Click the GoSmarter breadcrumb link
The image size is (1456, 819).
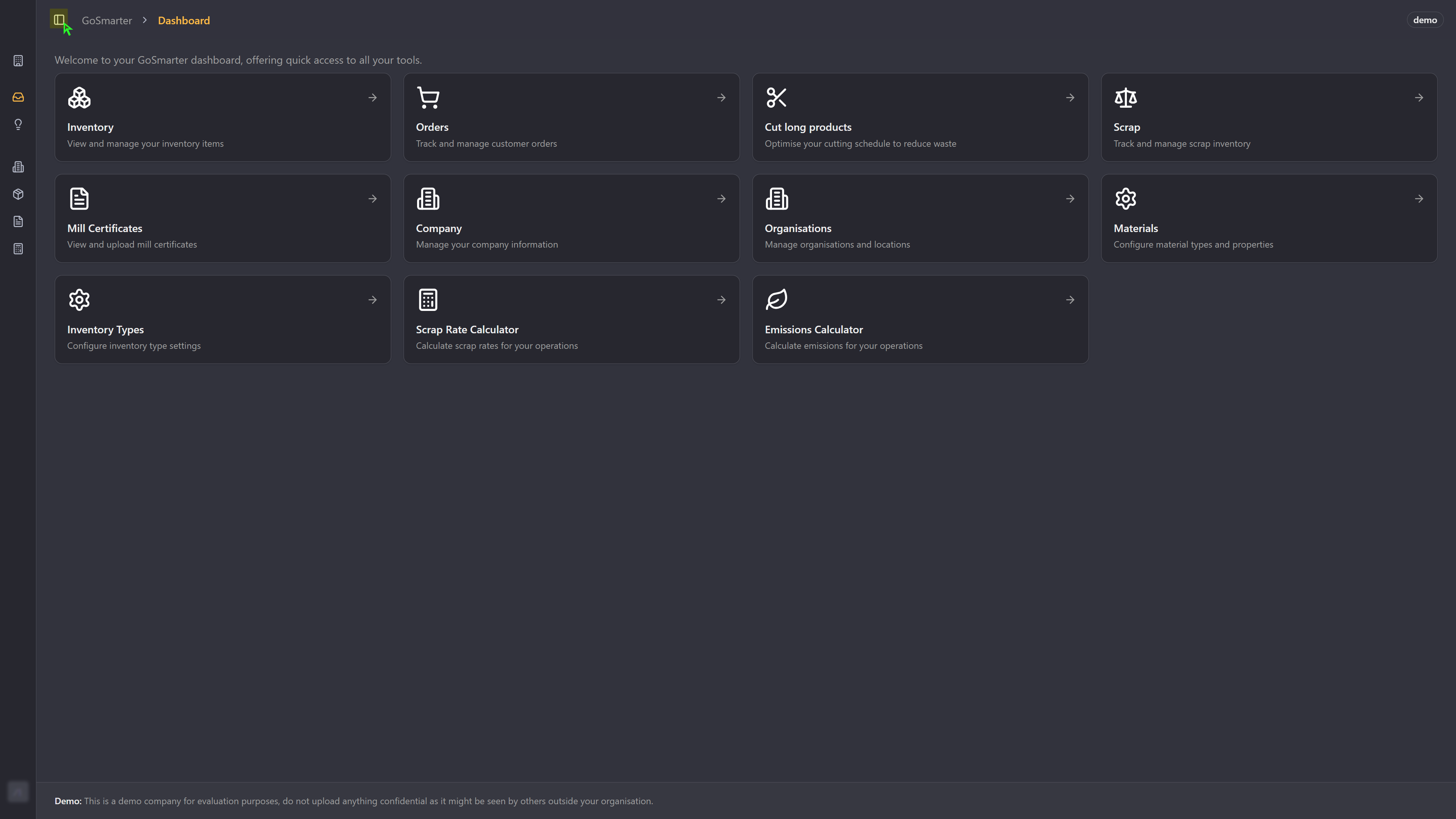point(107,20)
